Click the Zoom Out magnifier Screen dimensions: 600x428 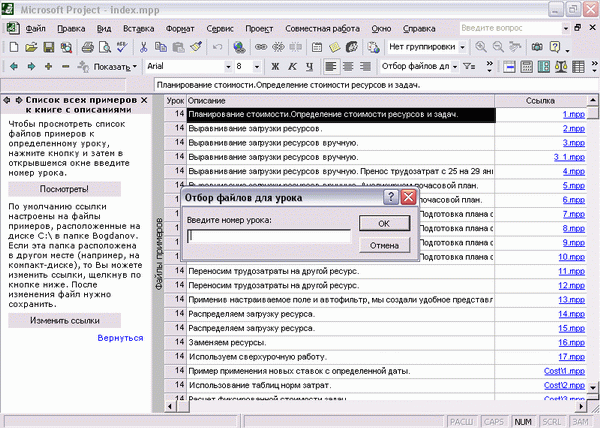click(498, 47)
